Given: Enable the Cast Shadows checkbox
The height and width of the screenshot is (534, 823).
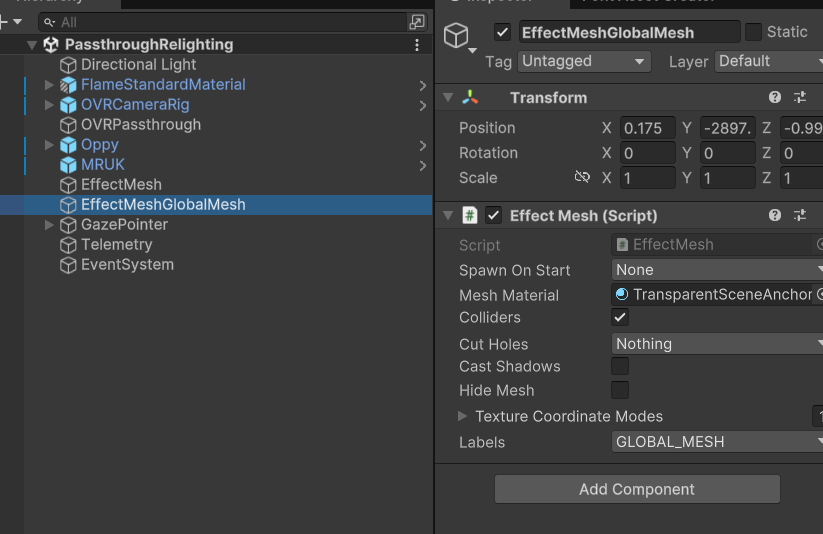Looking at the screenshot, I should click(x=620, y=366).
